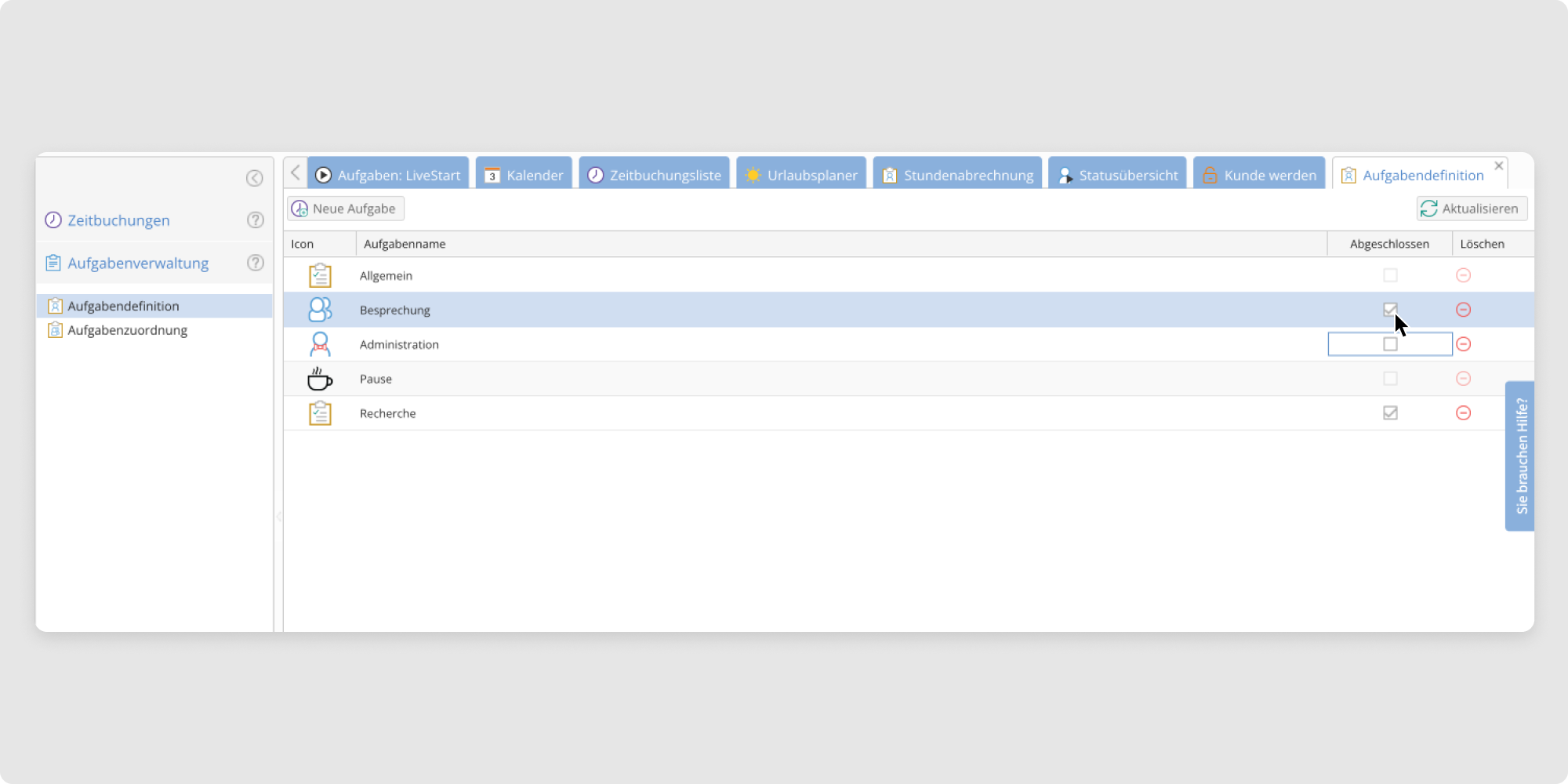Click the Neue Aufgabe button
Image resolution: width=1568 pixels, height=784 pixels.
coord(346,209)
